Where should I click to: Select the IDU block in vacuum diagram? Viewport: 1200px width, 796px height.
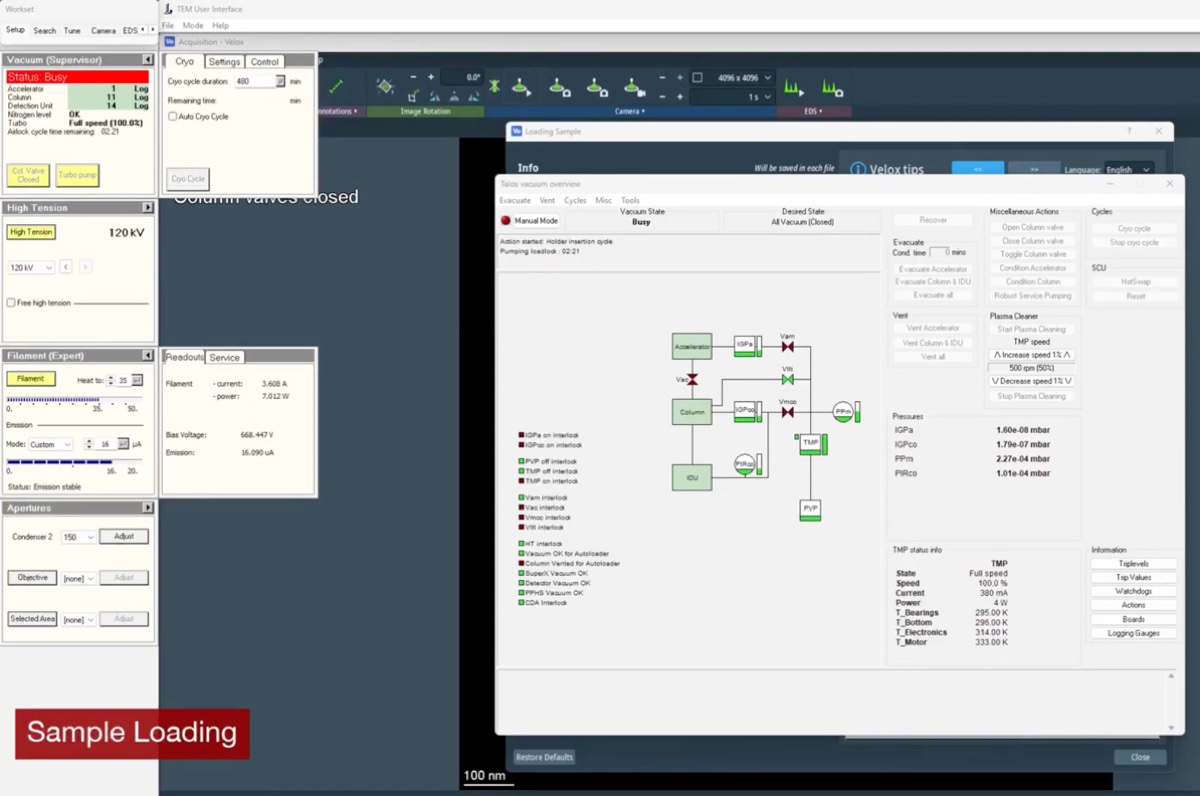[692, 478]
